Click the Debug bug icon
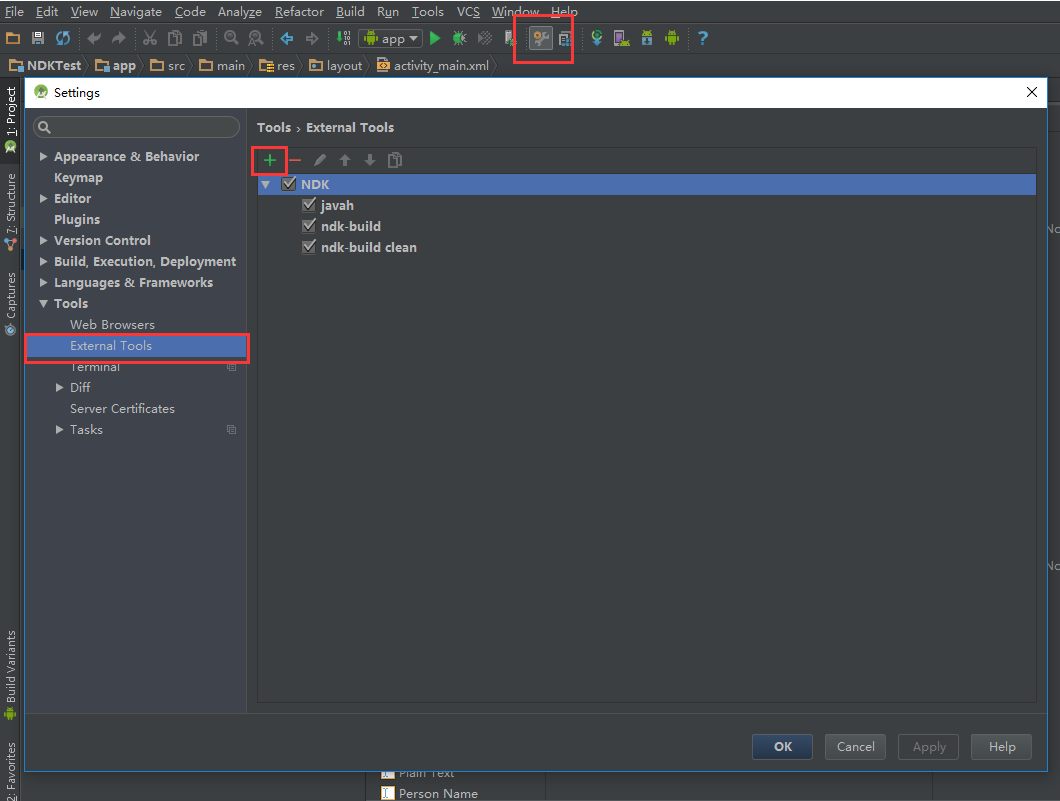 [460, 39]
